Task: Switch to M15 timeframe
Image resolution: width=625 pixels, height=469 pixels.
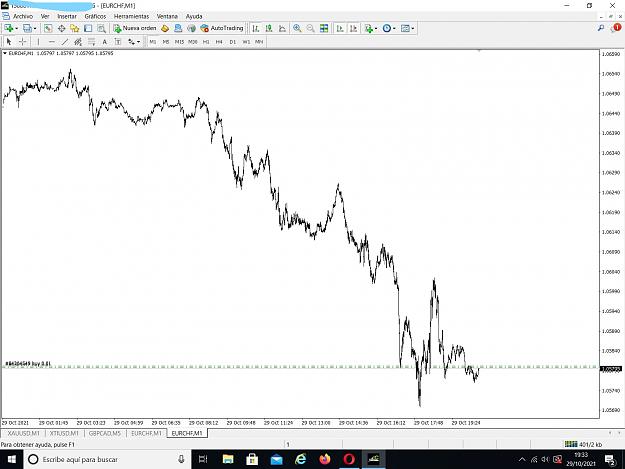Action: click(179, 41)
